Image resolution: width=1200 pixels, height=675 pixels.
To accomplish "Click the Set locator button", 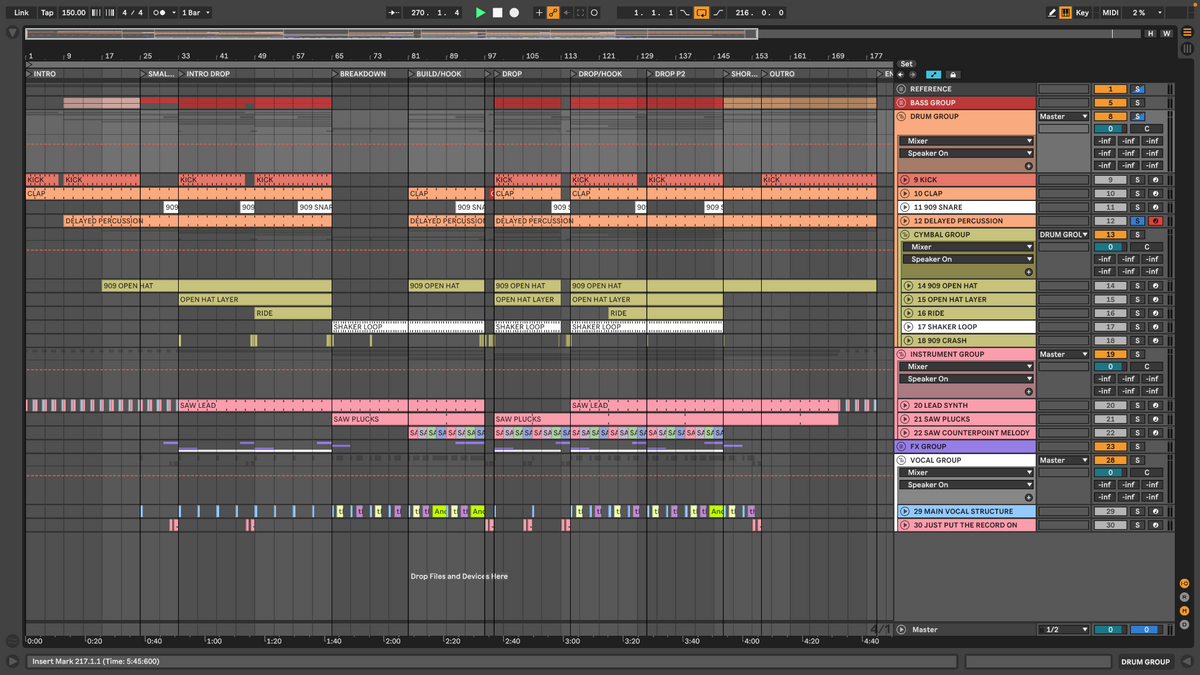I will (906, 63).
